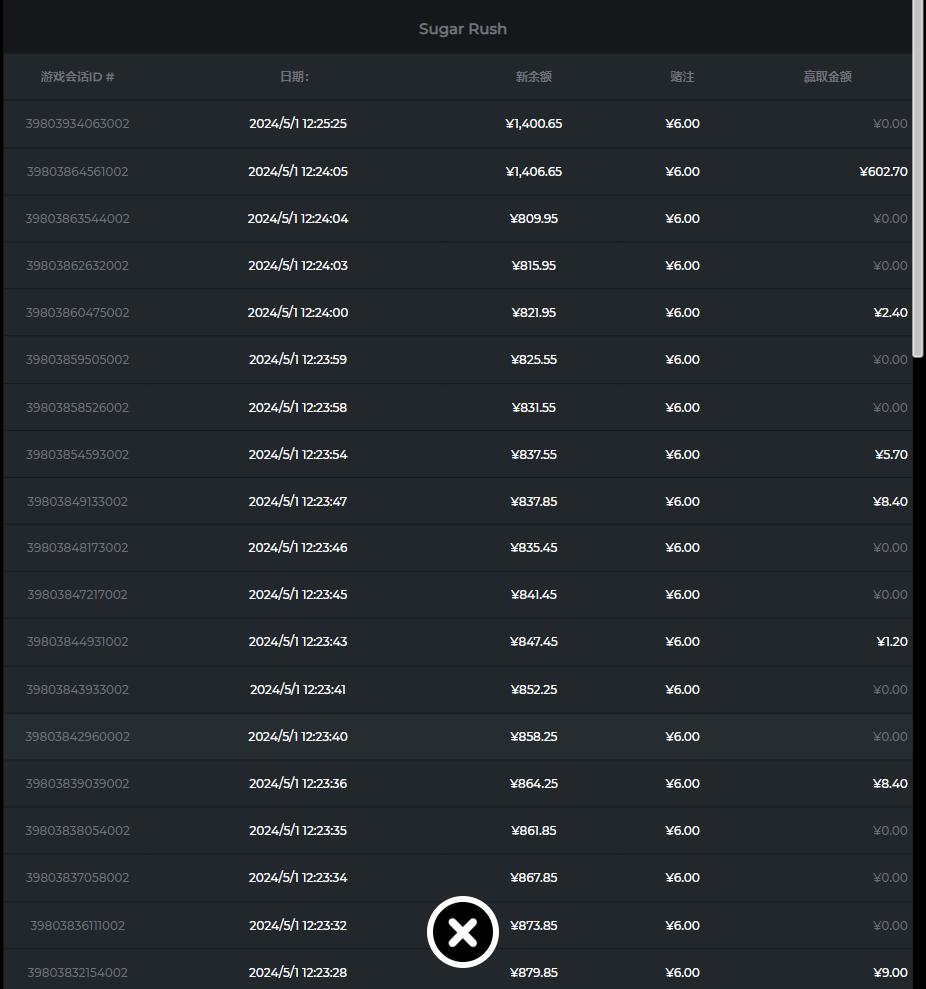Open session ID 39803843933002
The height and width of the screenshot is (989, 926).
click(x=78, y=689)
